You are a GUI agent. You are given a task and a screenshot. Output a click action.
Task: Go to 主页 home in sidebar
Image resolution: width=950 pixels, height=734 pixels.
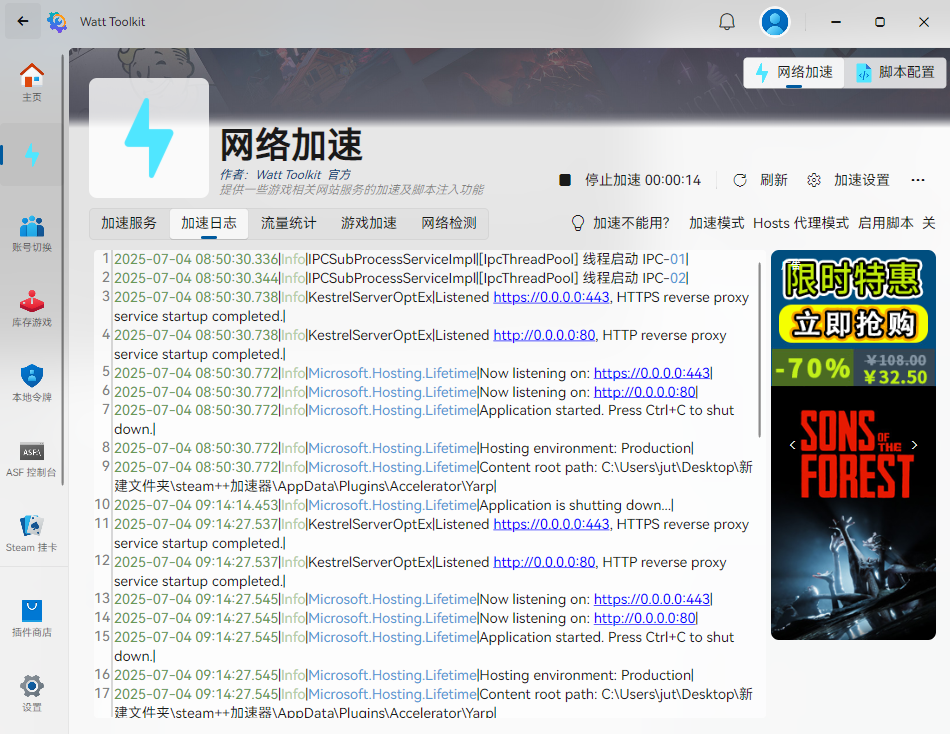[32, 83]
